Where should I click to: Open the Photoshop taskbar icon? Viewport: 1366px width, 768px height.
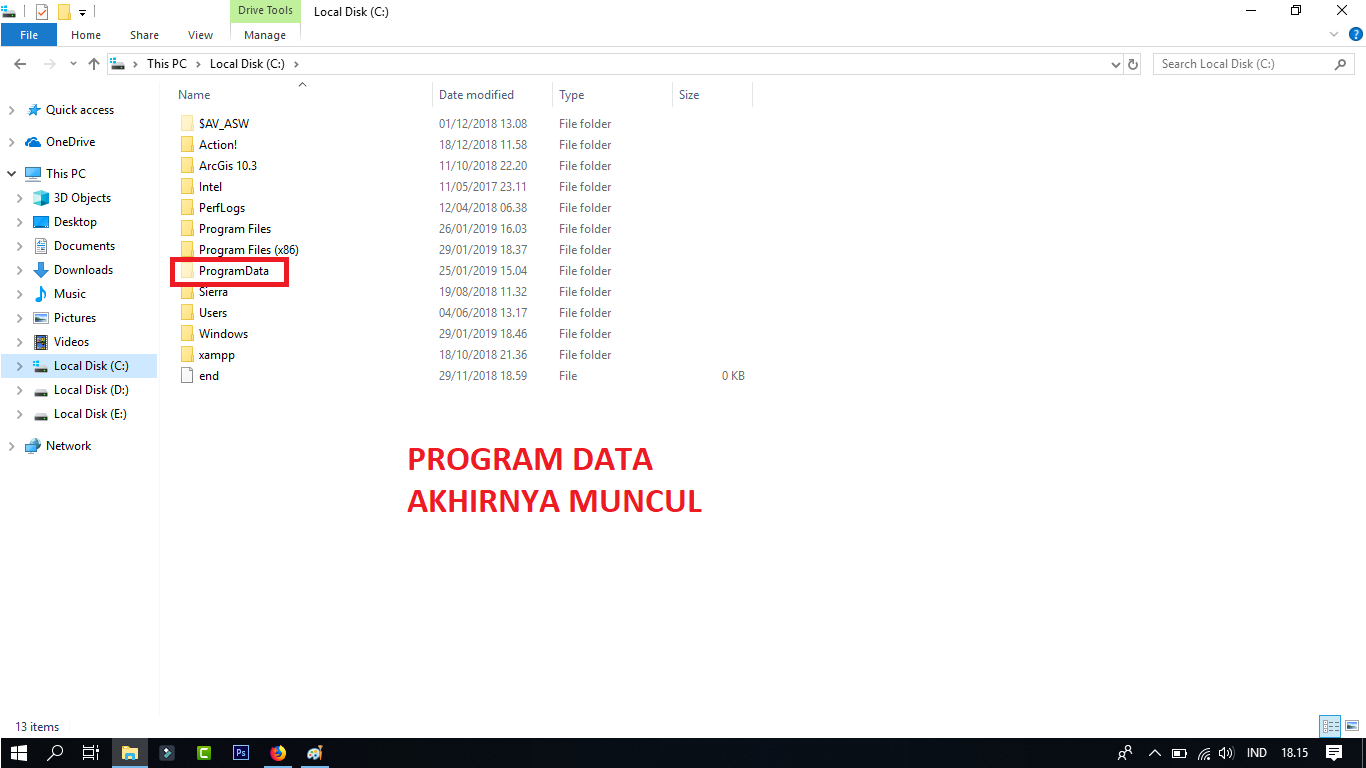coord(240,753)
